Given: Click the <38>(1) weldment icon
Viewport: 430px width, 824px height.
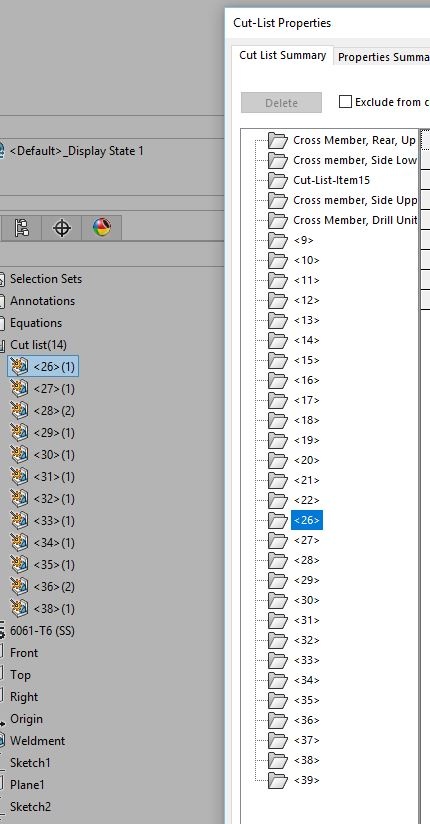Looking at the screenshot, I should coord(19,609).
